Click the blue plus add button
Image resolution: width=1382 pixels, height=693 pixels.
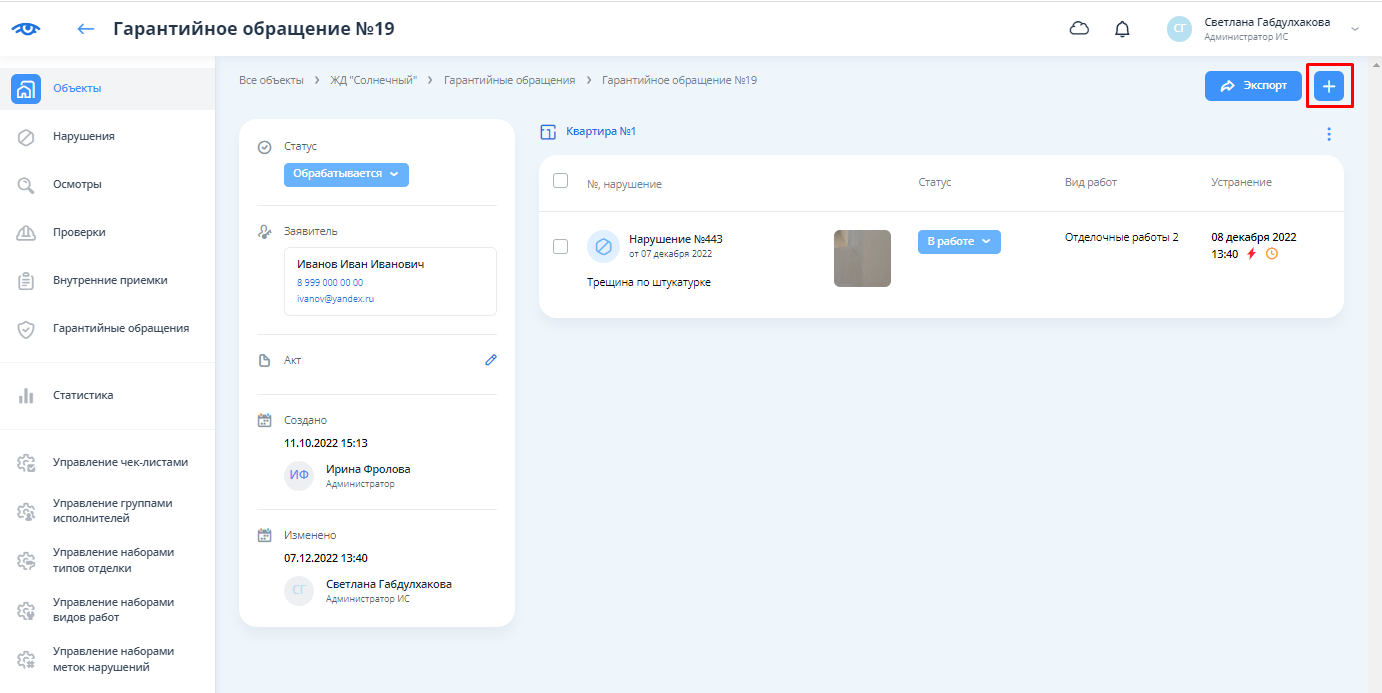click(x=1328, y=87)
